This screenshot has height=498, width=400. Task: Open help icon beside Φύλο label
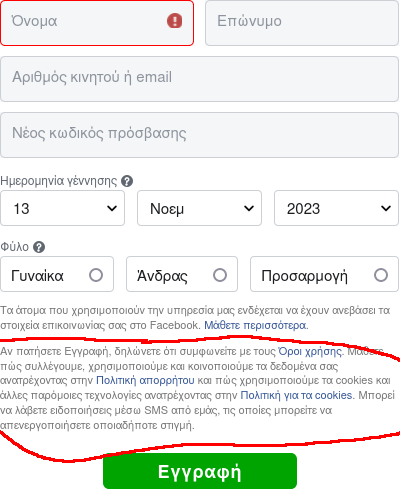(39, 247)
